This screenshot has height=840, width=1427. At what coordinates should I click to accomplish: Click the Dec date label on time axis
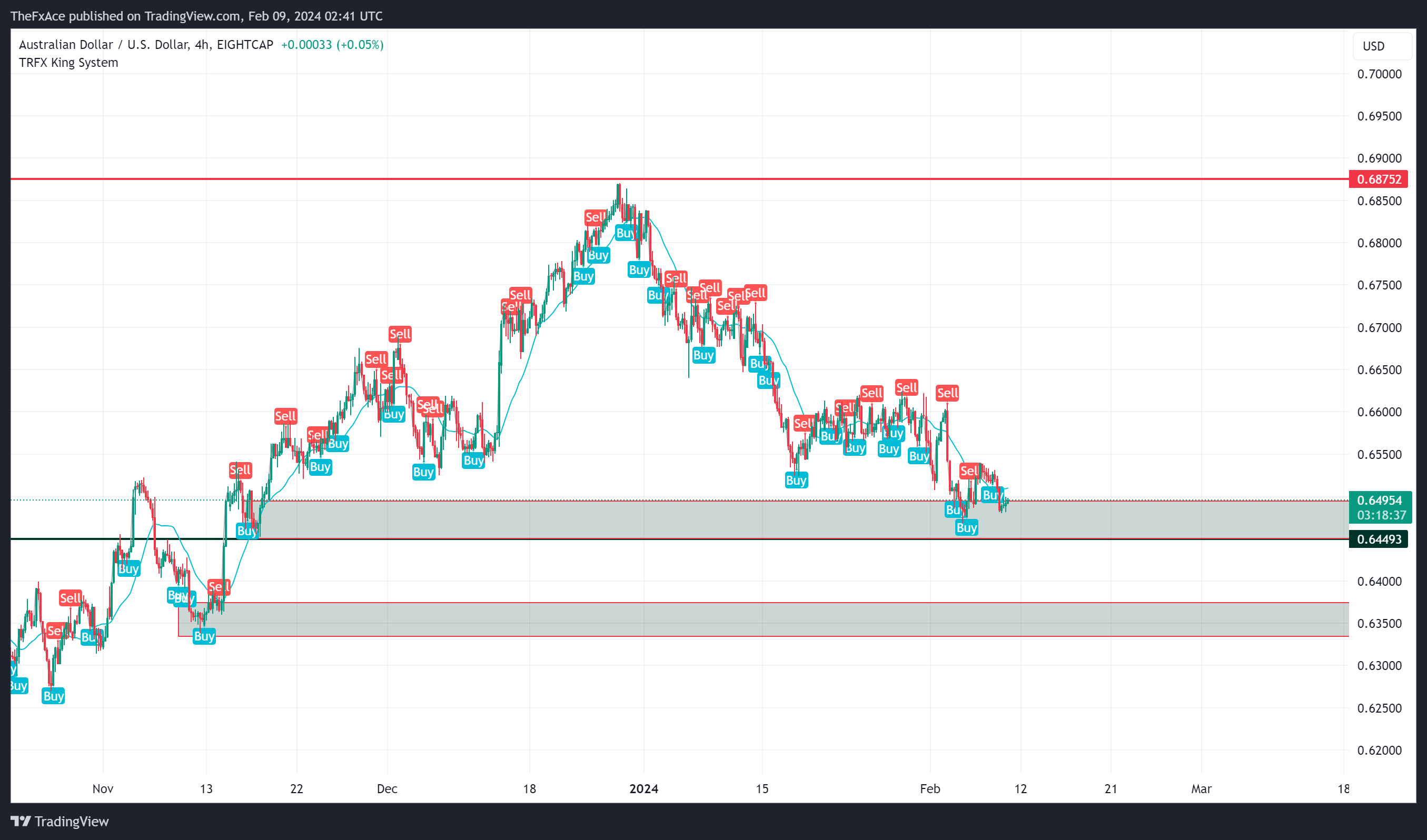(x=388, y=788)
